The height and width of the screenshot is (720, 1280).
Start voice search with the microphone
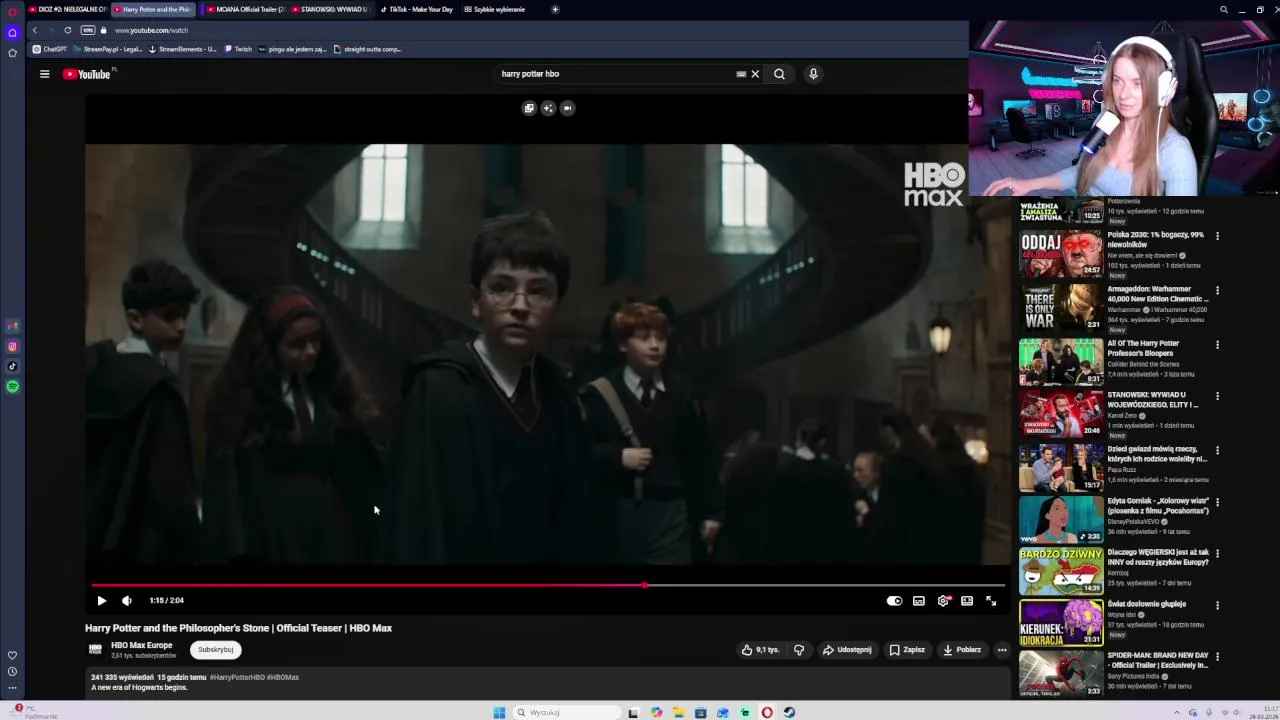pos(813,74)
